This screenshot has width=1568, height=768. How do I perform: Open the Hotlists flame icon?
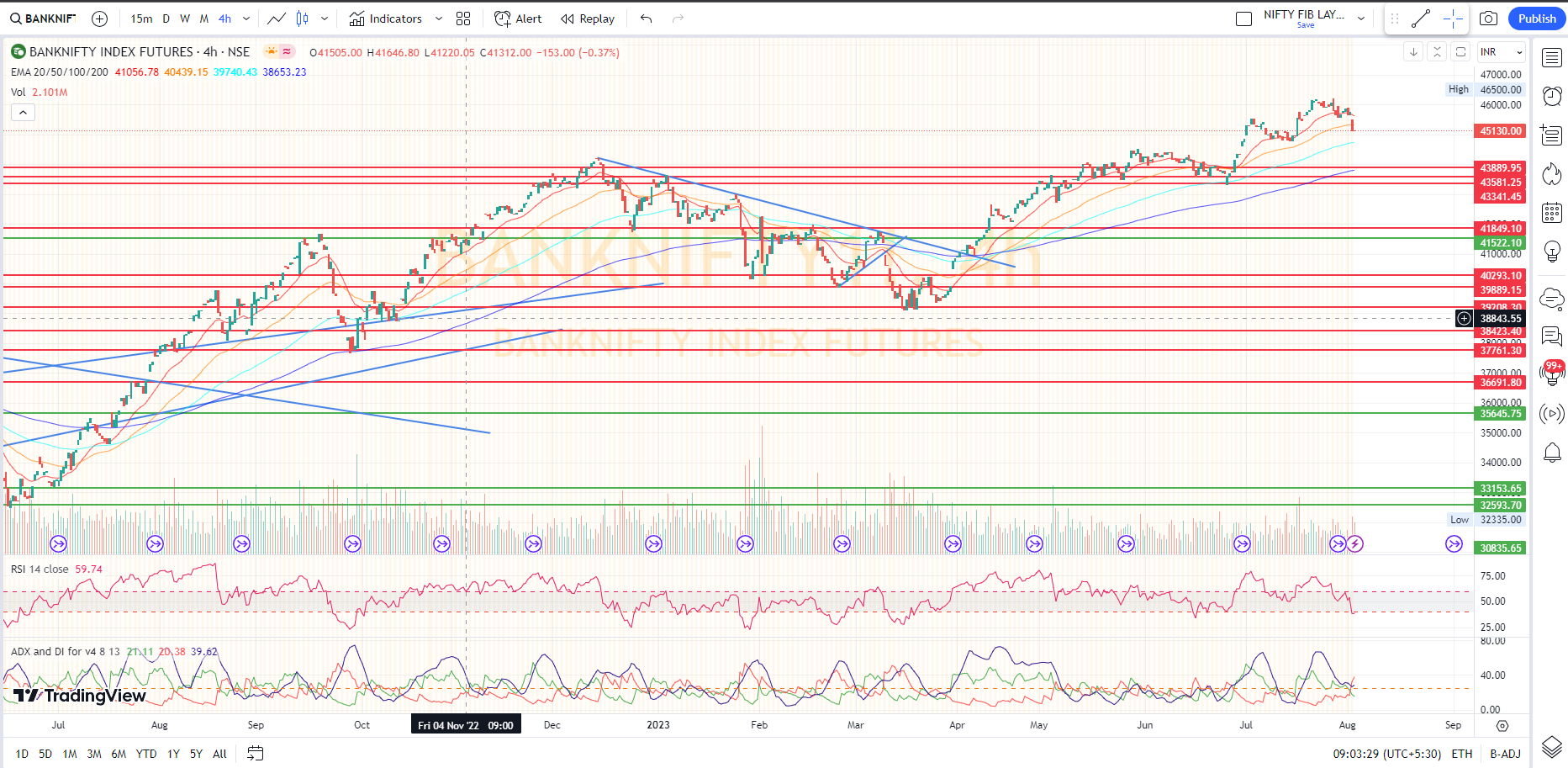1551,173
